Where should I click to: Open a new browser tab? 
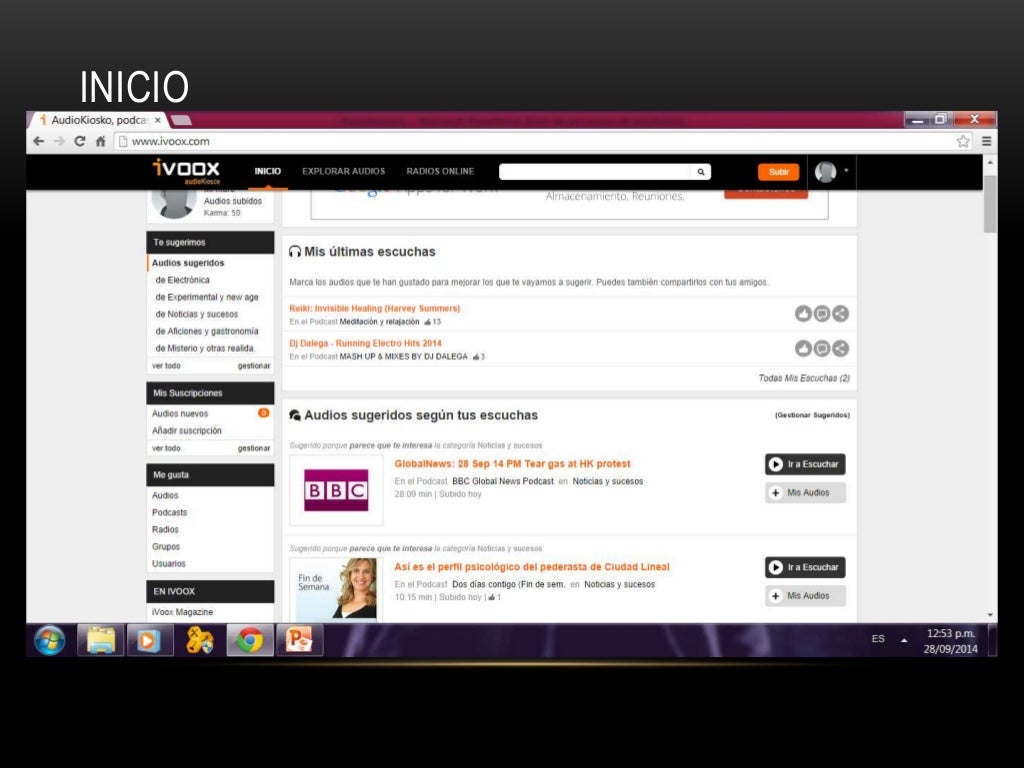[181, 120]
